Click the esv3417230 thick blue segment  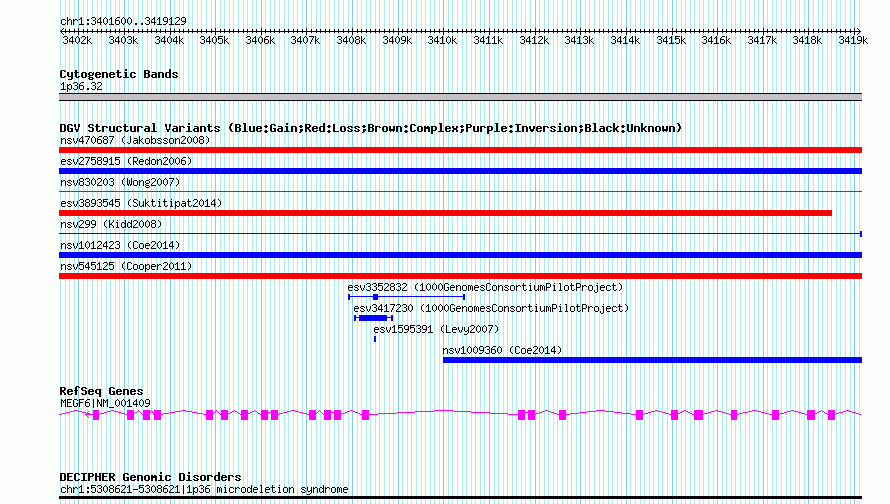click(373, 318)
